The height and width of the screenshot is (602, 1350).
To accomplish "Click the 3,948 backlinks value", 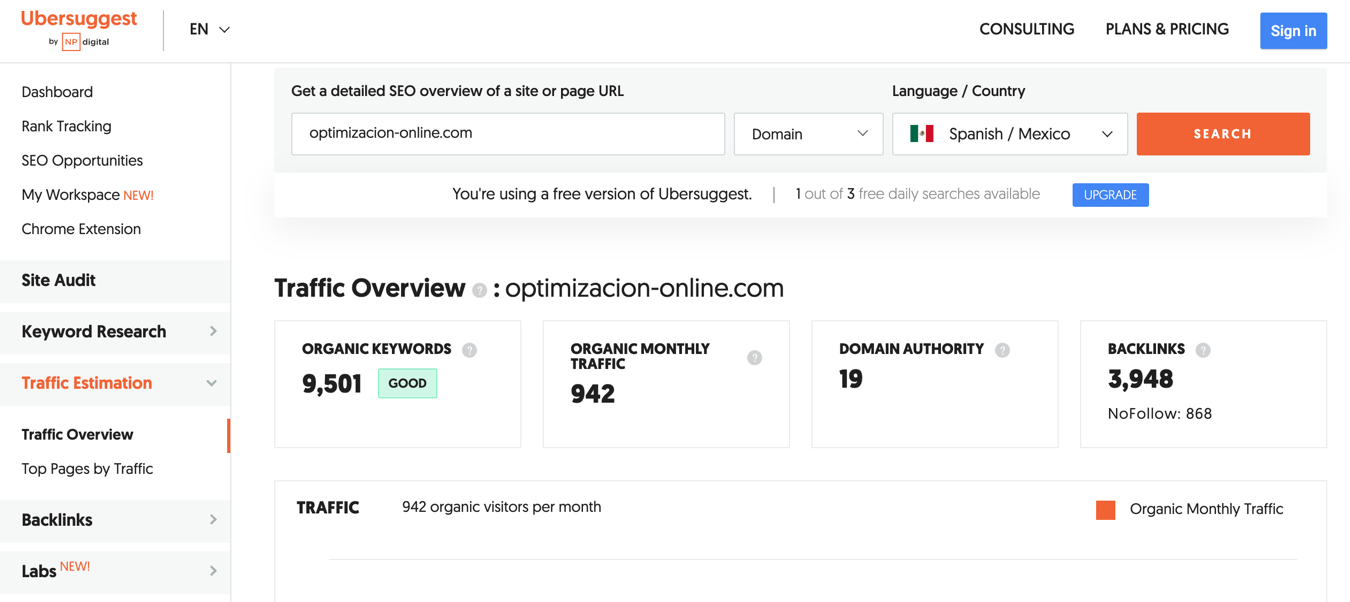I will point(1141,380).
